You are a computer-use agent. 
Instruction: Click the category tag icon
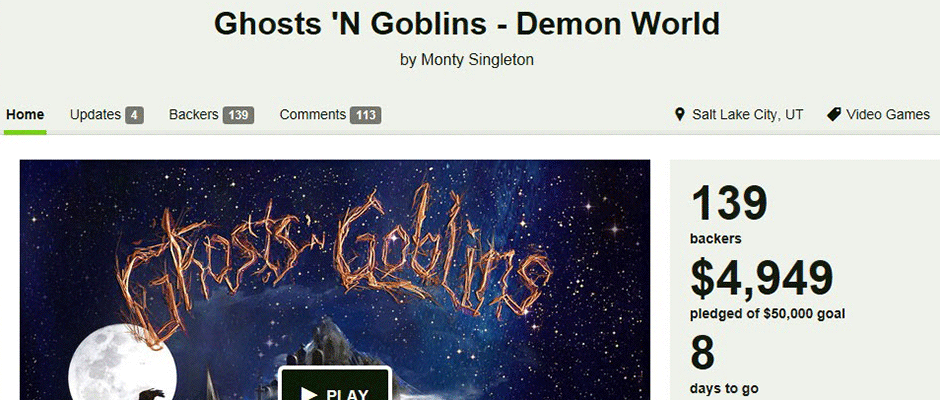click(x=834, y=114)
